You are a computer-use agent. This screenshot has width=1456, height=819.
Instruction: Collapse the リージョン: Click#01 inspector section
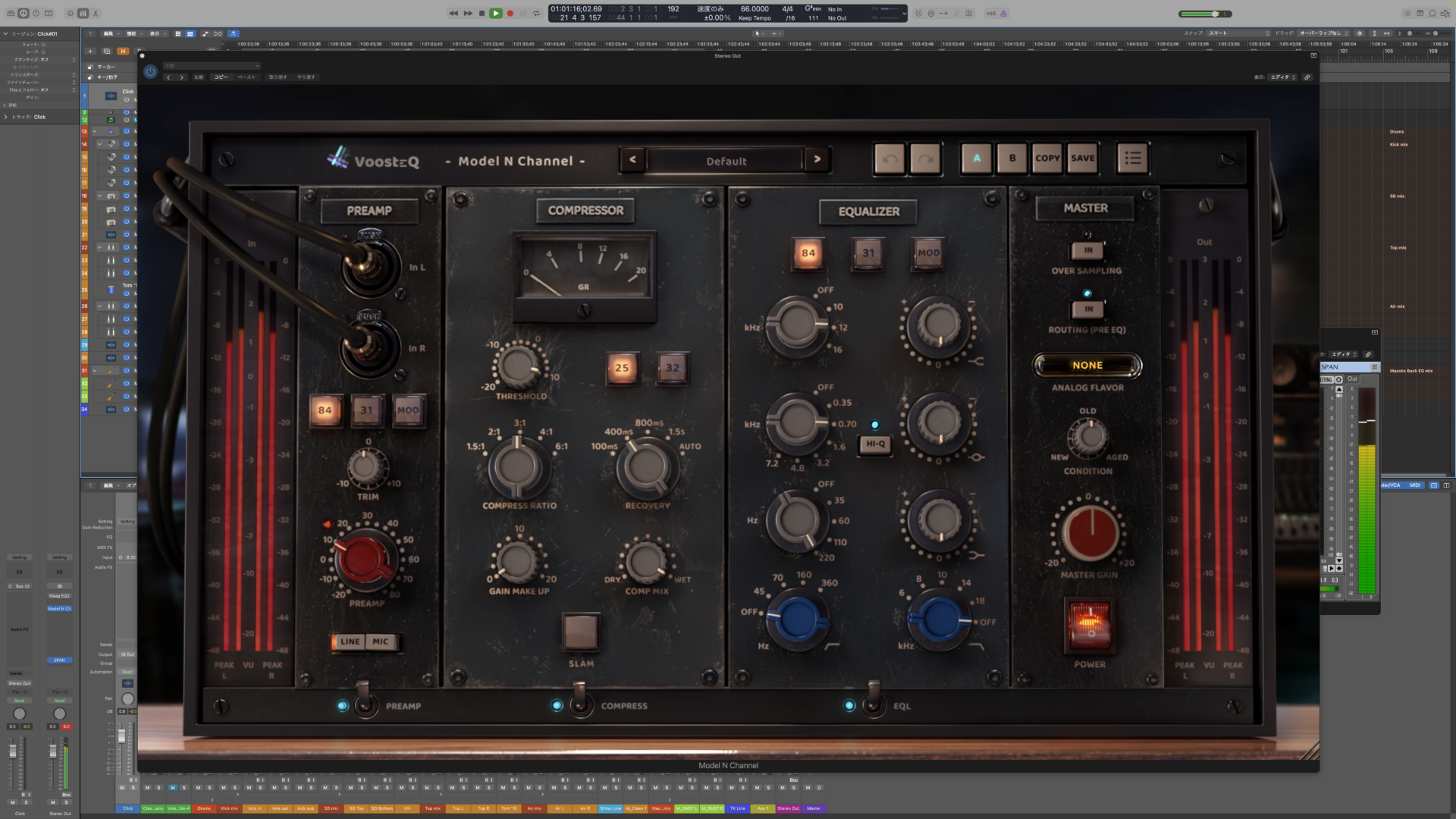pos(5,33)
